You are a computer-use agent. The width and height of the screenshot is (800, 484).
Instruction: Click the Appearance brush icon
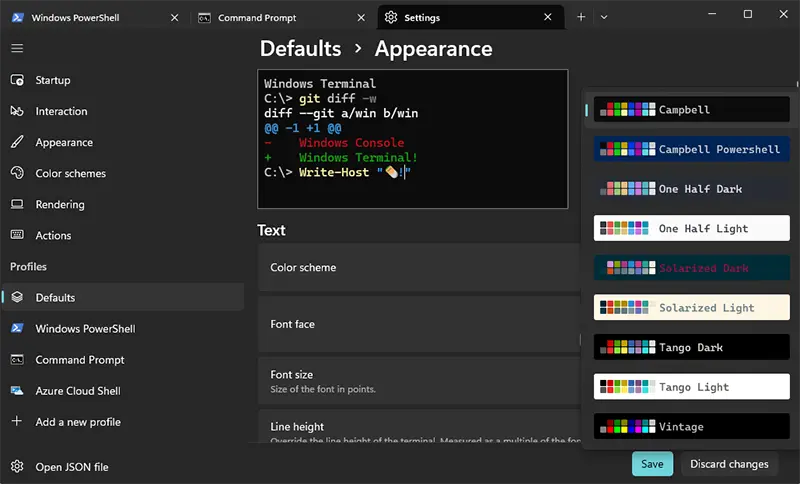pyautogui.click(x=17, y=142)
